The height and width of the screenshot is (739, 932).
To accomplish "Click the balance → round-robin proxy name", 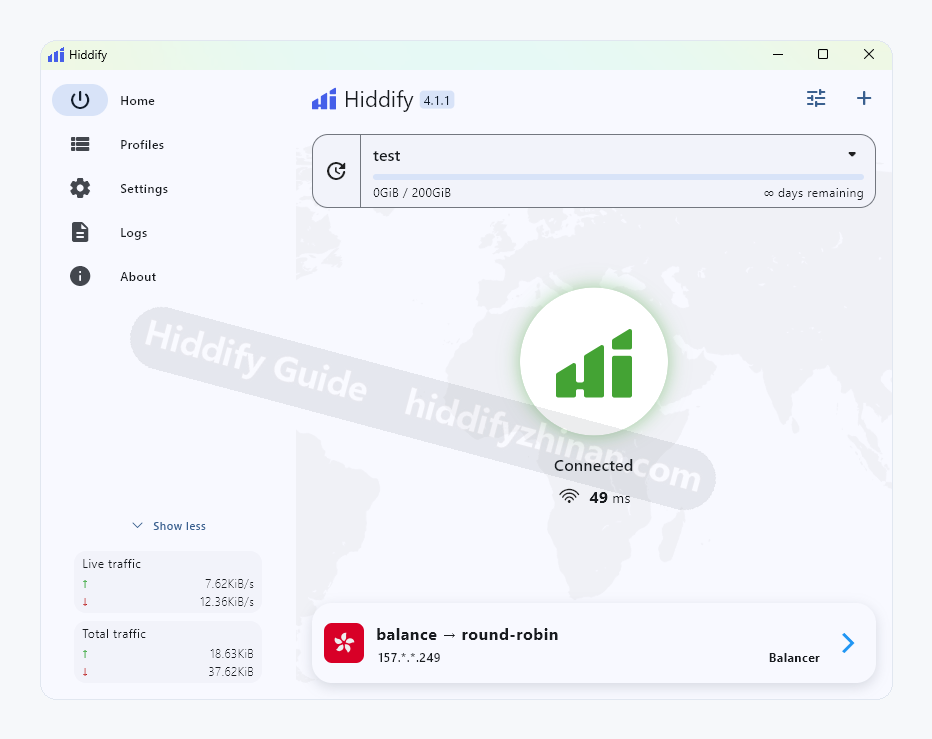I will tap(467, 634).
